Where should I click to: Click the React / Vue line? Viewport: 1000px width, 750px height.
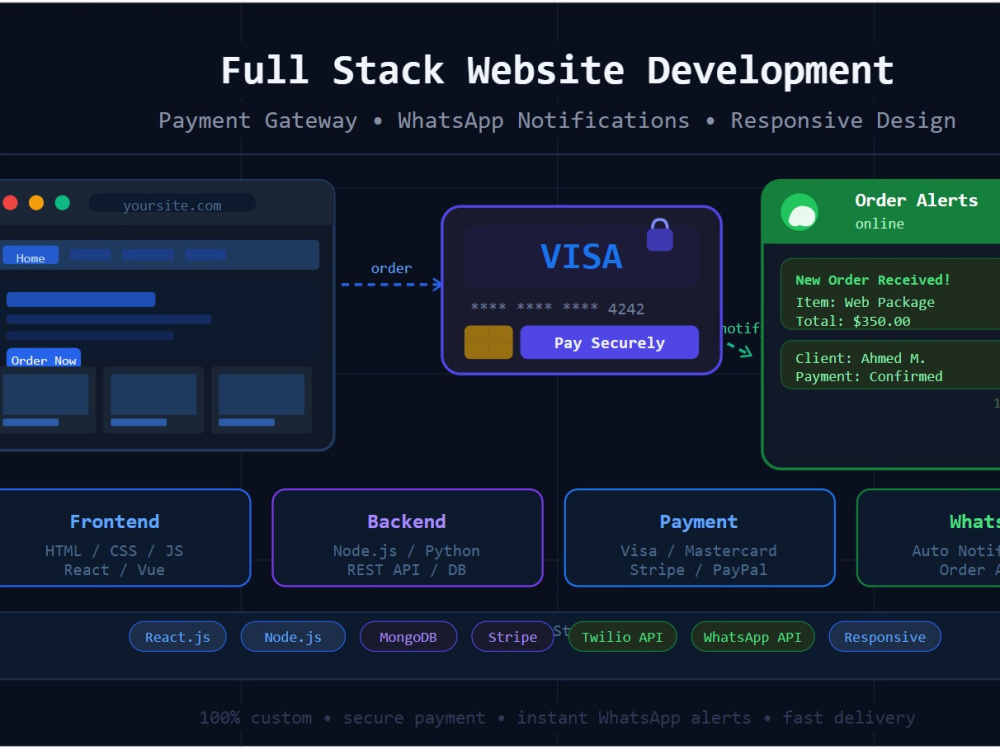coord(114,570)
